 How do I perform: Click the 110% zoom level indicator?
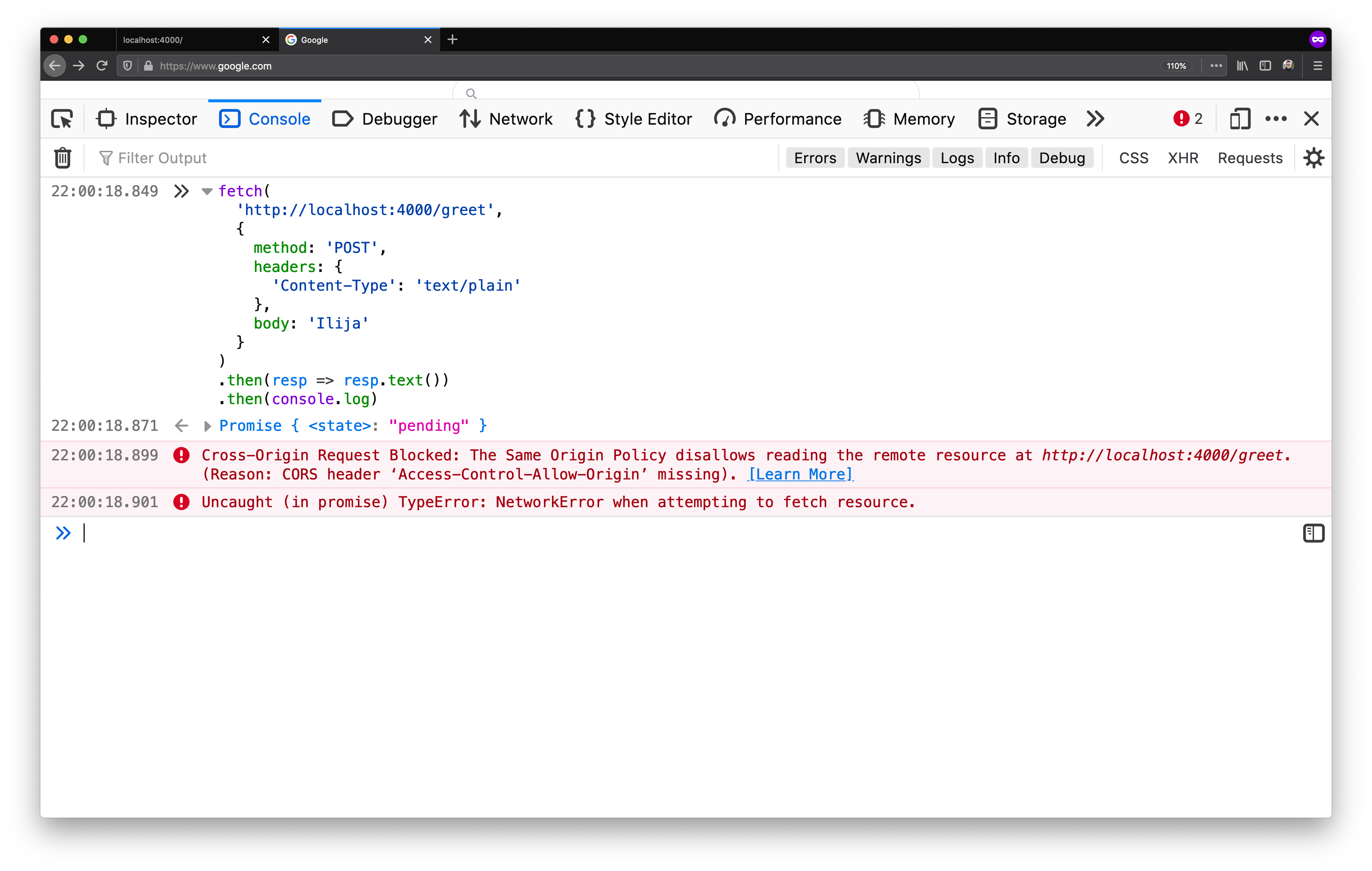pos(1176,66)
